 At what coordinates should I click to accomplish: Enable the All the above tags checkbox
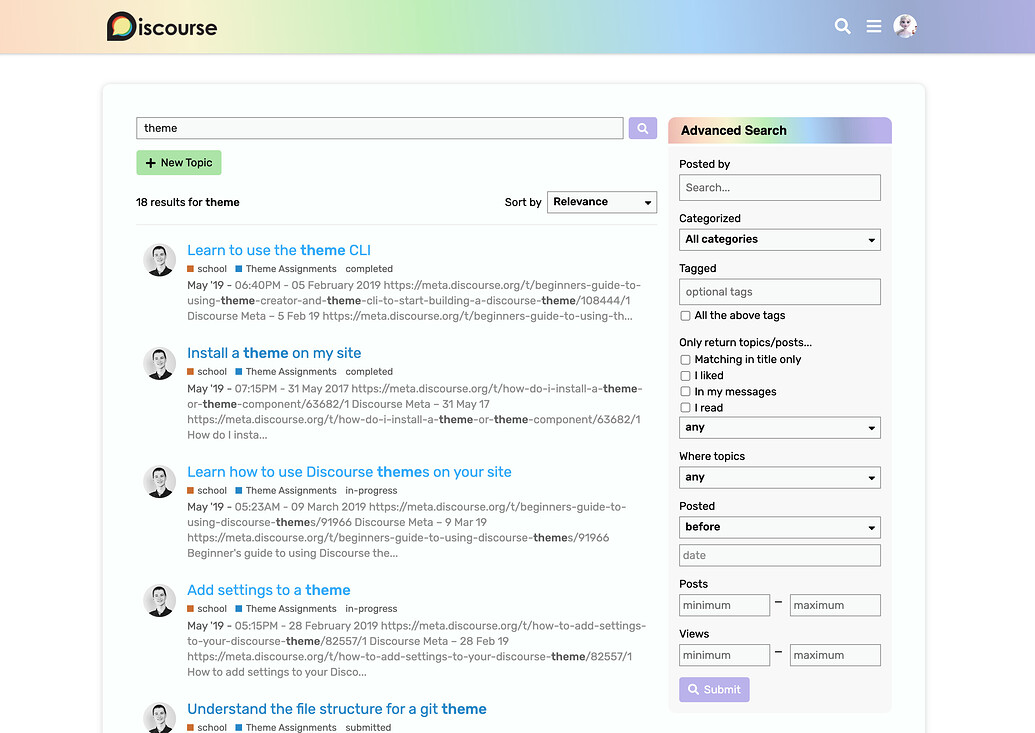tap(686, 316)
